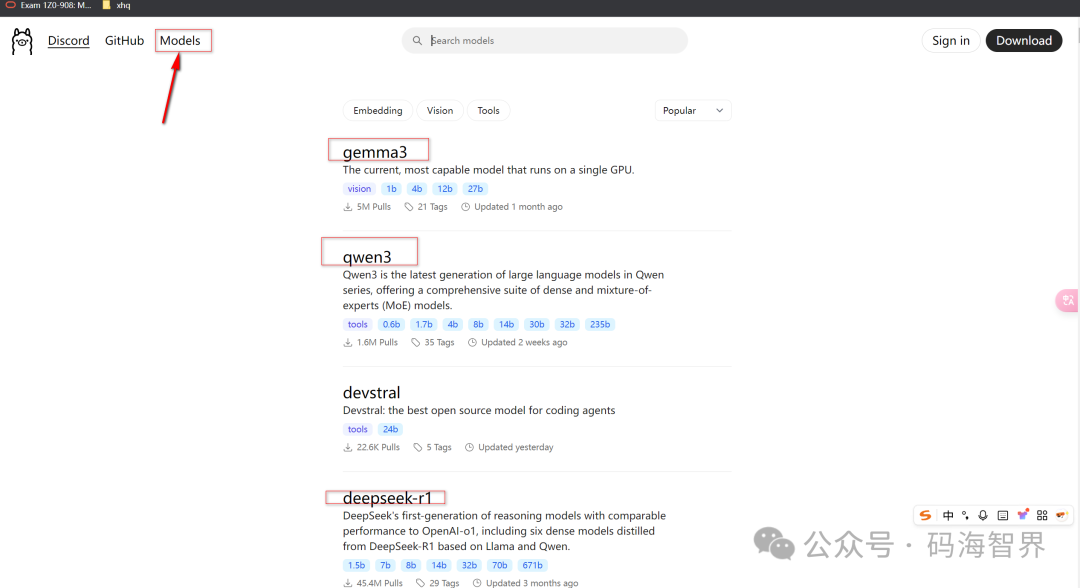Select qwen3 4b size tag
The height and width of the screenshot is (588, 1080).
453,324
